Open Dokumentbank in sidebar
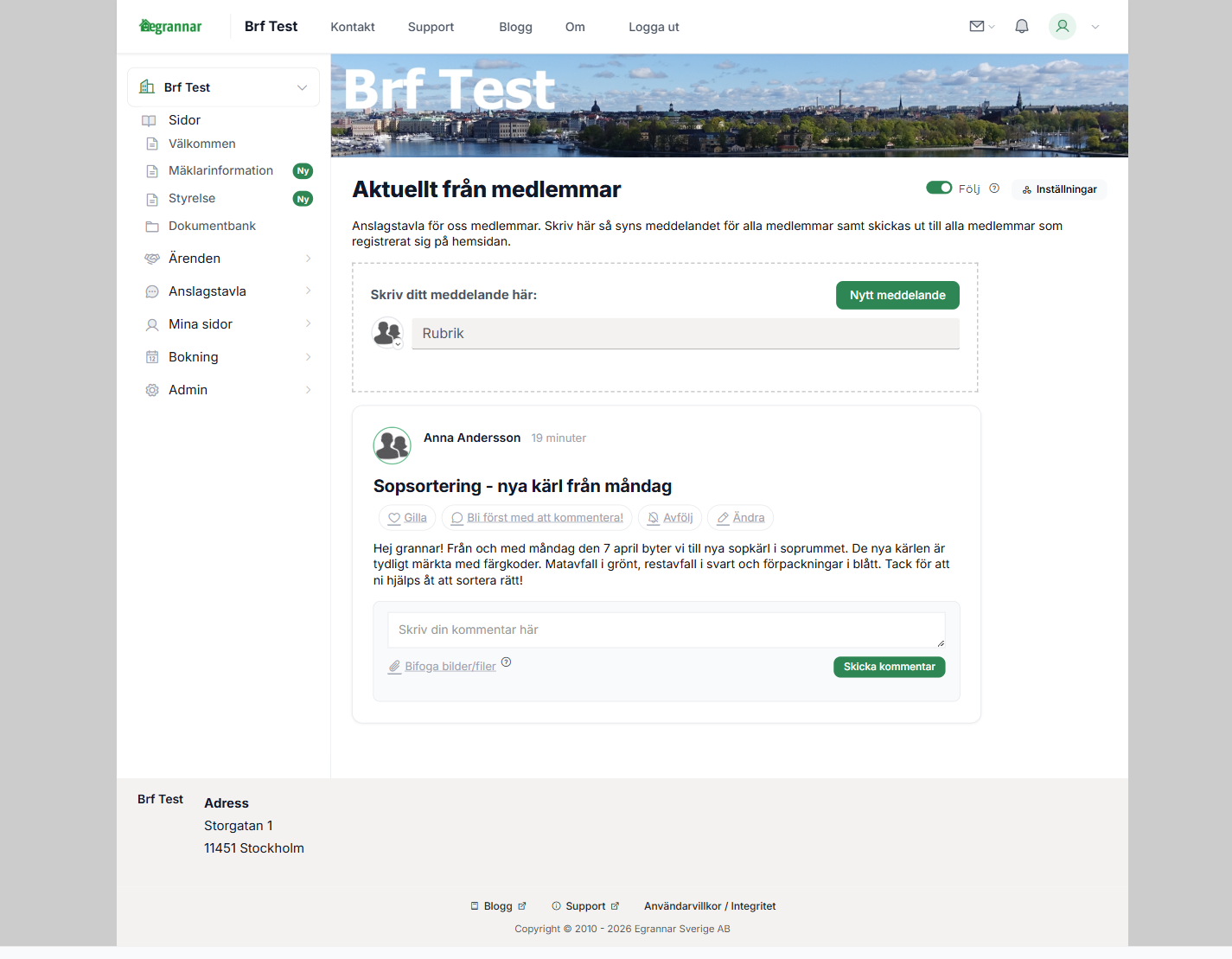The image size is (1232, 959). pyautogui.click(x=212, y=226)
